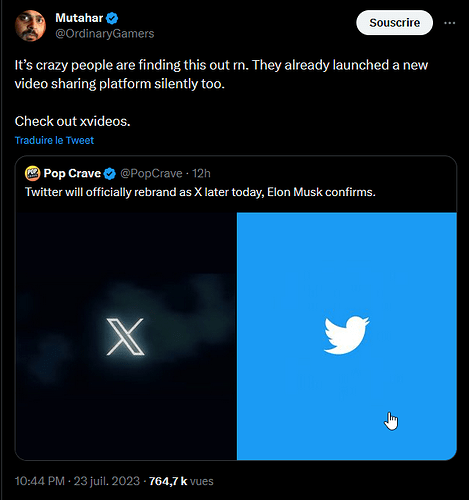Click Mutahar's blue verified badge
This screenshot has width=469, height=500.
112,18
